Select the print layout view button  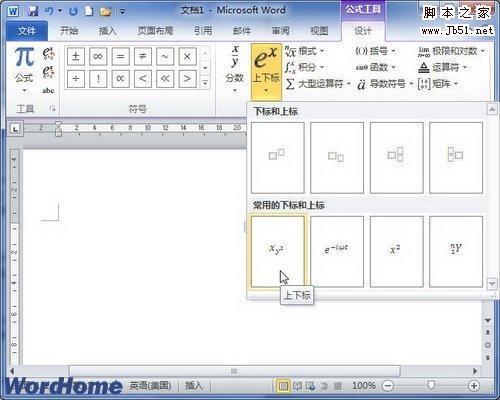pos(283,386)
